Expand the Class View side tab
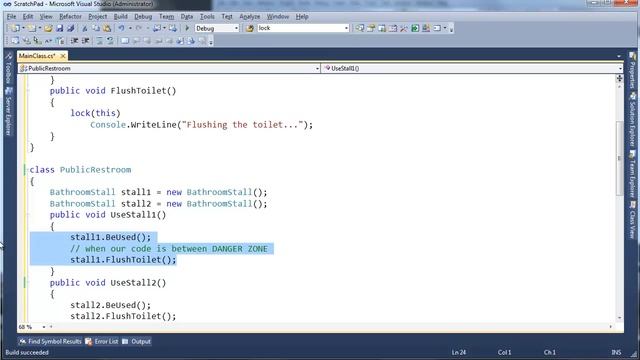Viewport: 640px width, 360px height. (632, 220)
